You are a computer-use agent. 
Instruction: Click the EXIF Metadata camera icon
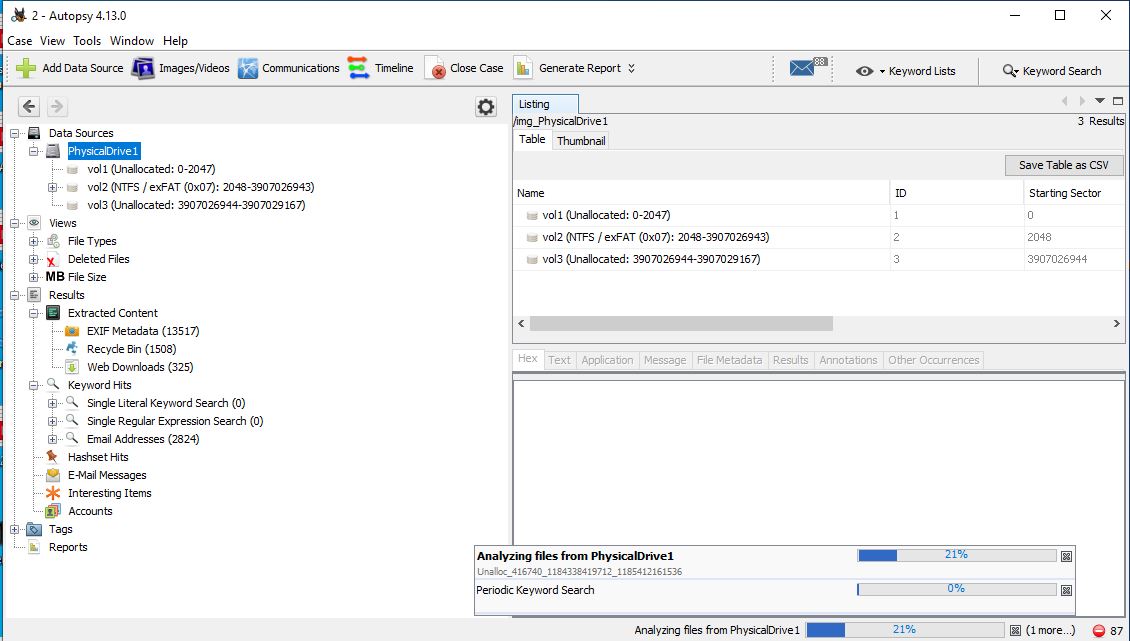pyautogui.click(x=72, y=331)
